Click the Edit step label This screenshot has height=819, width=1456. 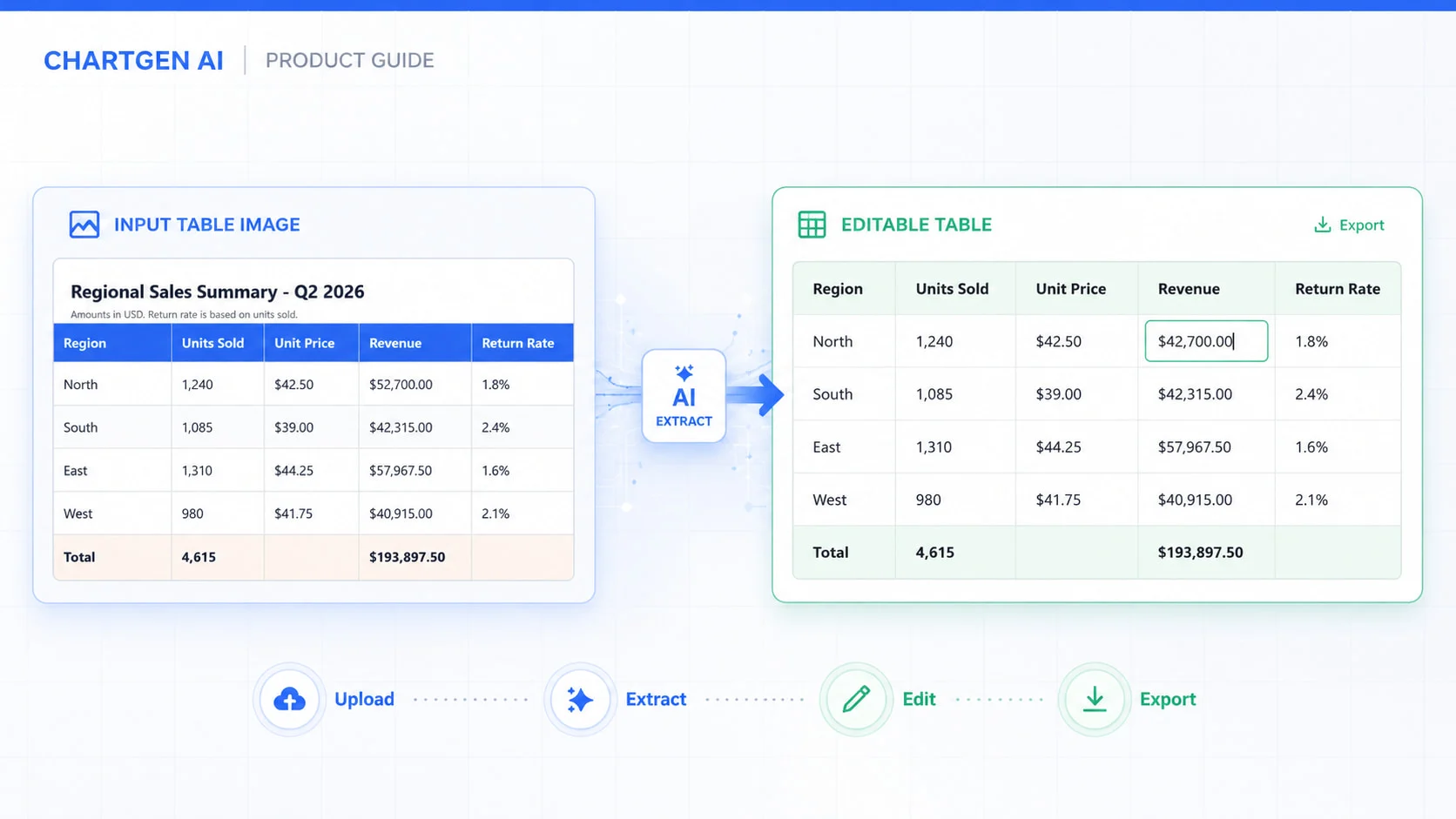[x=919, y=699]
